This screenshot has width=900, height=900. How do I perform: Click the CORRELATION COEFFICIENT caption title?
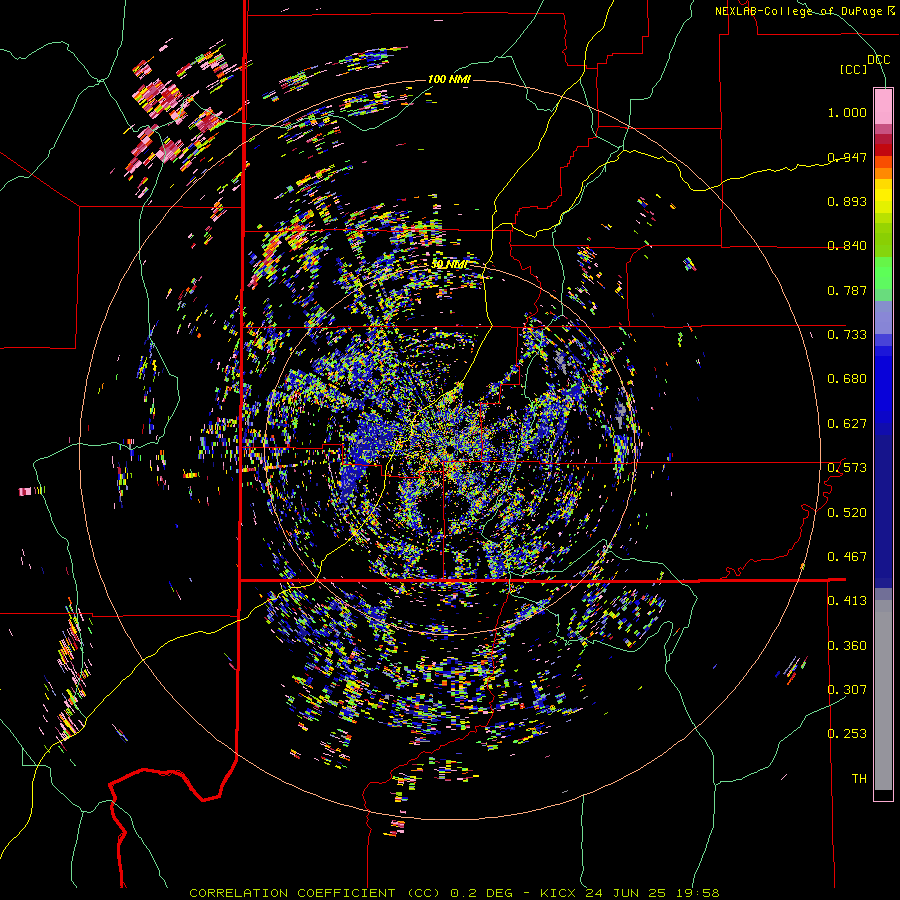315,893
